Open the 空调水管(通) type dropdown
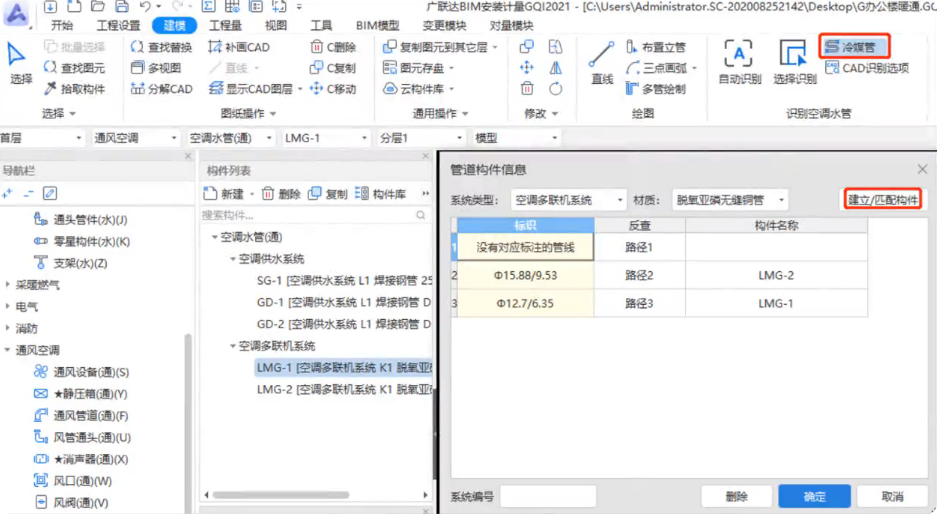This screenshot has height=514, width=937. click(230, 138)
